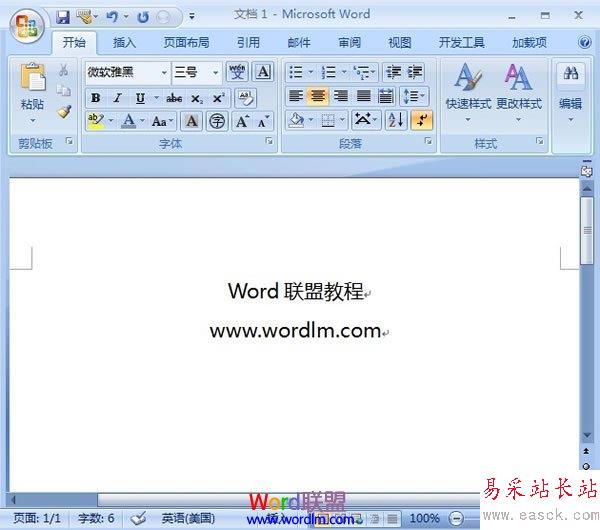Apply strikethrough abc formatting
This screenshot has width=600, height=530.
(x=174, y=98)
